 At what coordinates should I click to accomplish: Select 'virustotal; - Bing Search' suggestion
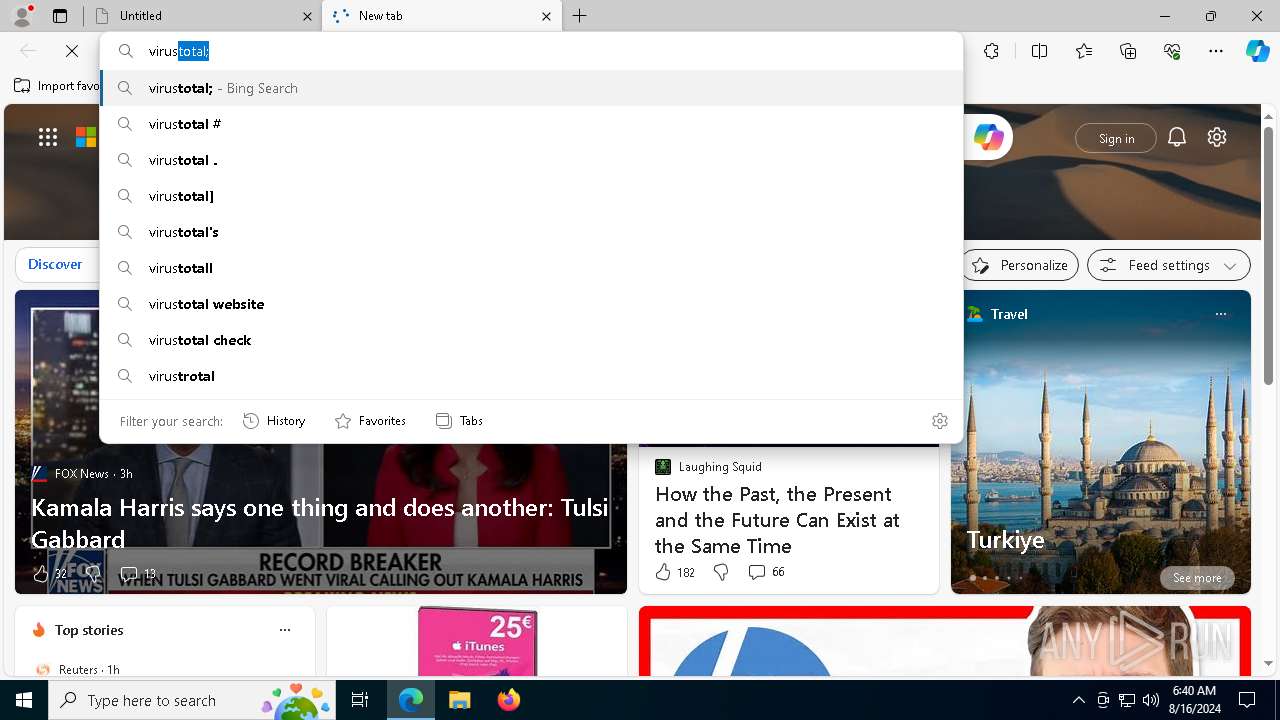coord(531,88)
